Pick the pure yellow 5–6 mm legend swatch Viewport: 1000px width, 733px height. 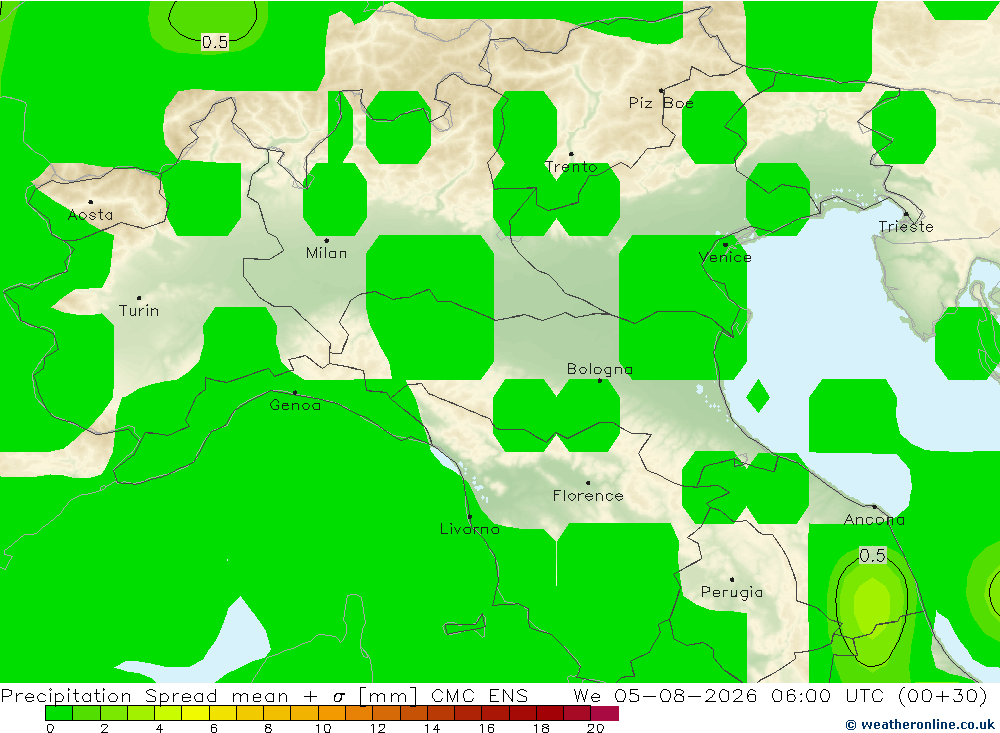tap(195, 713)
